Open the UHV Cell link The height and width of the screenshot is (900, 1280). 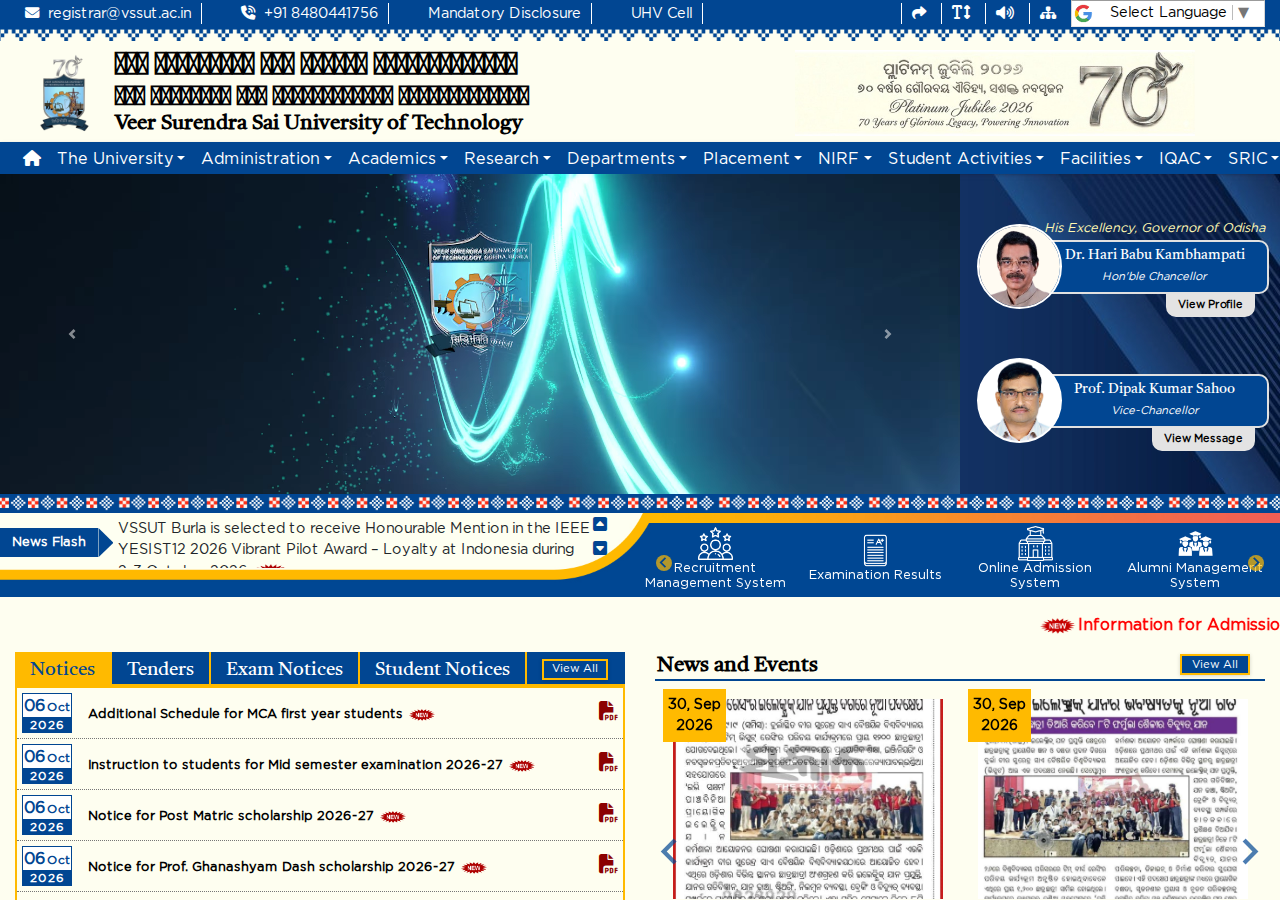point(661,13)
